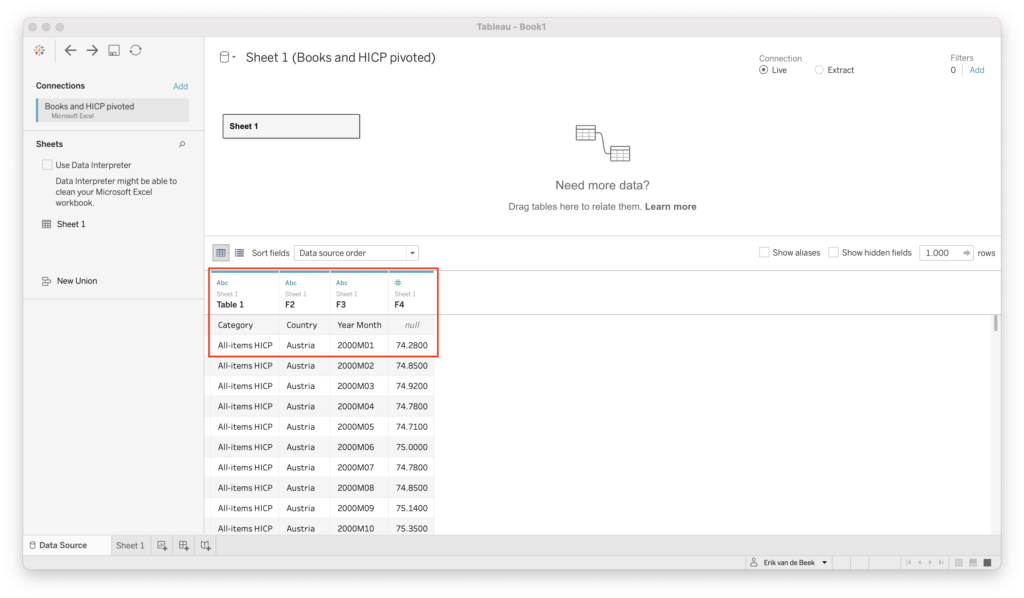Check the Show aliases option
The width and height of the screenshot is (1024, 598).
click(x=764, y=252)
